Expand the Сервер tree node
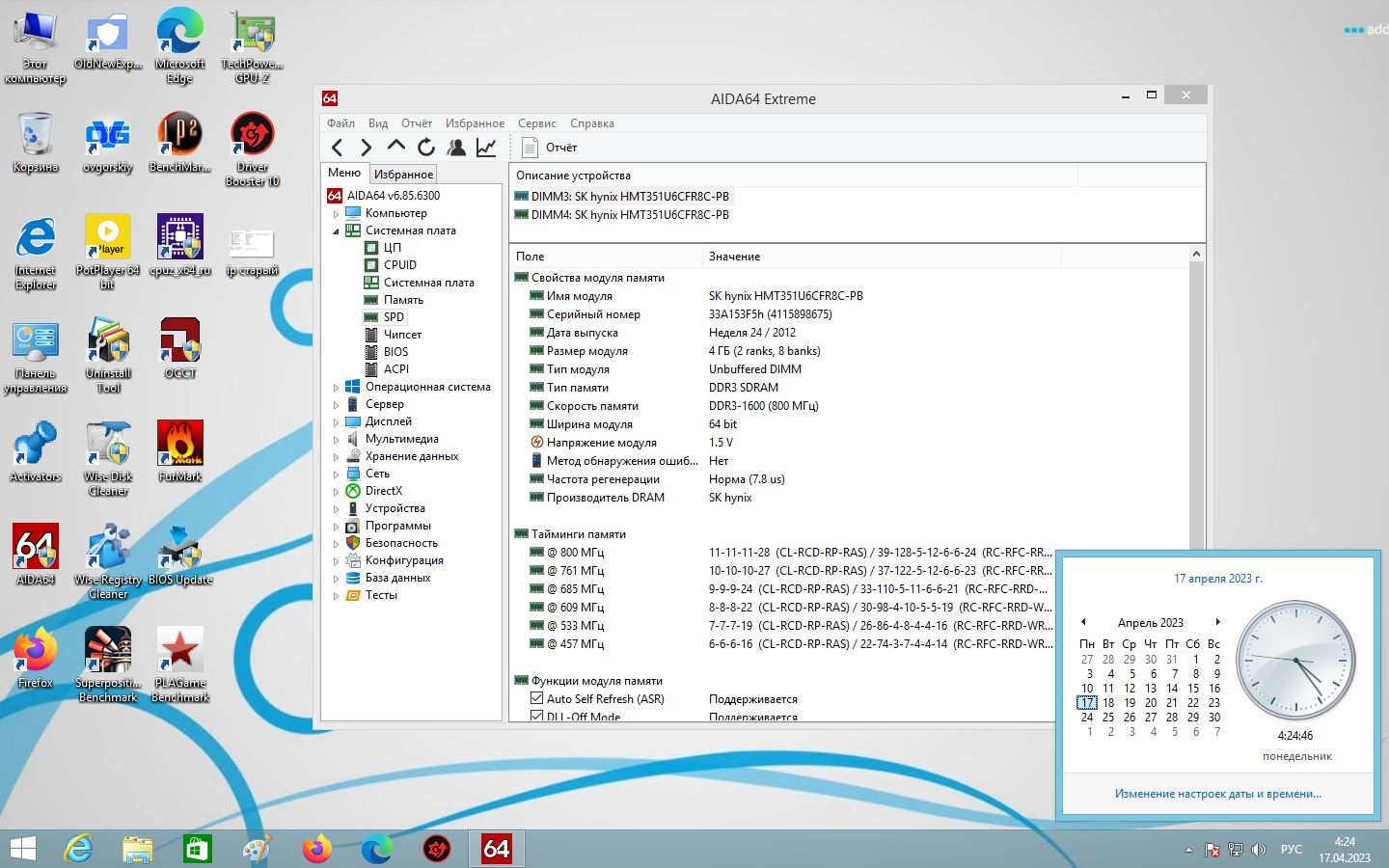 [337, 405]
